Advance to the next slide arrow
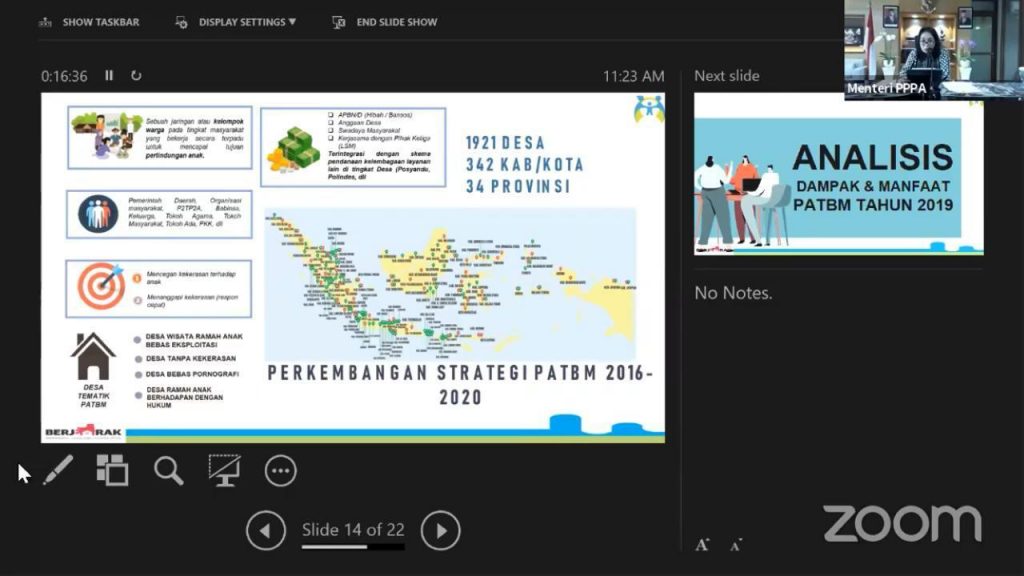1024x576 pixels. point(440,530)
